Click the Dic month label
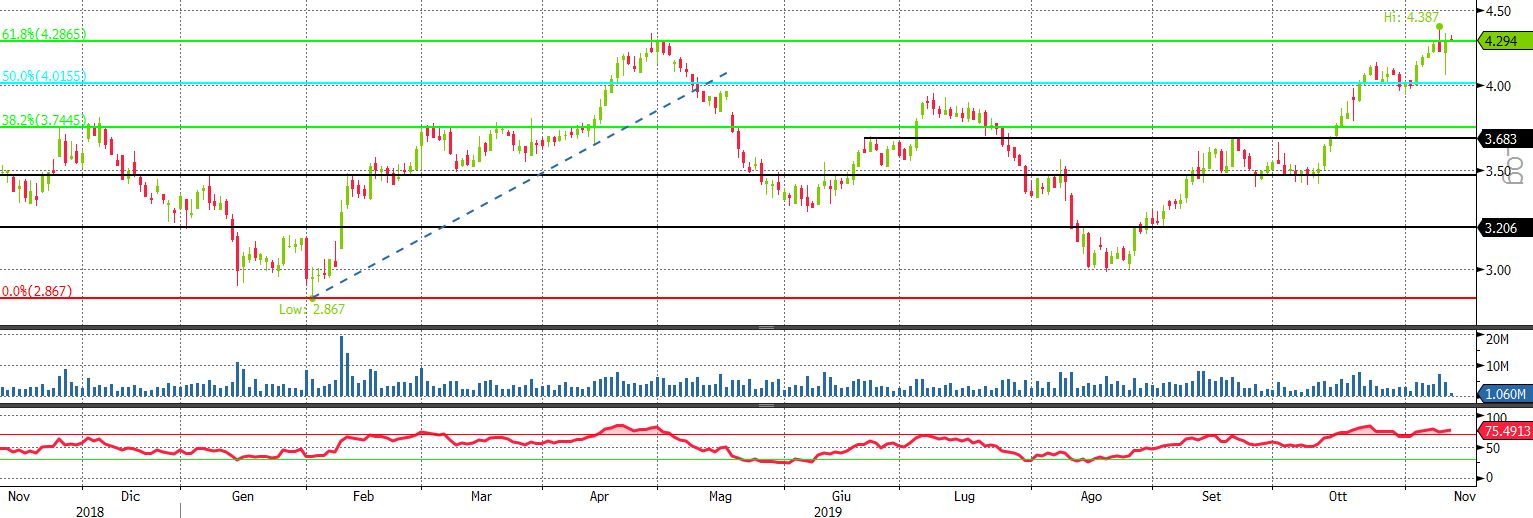The image size is (1533, 518). (129, 495)
